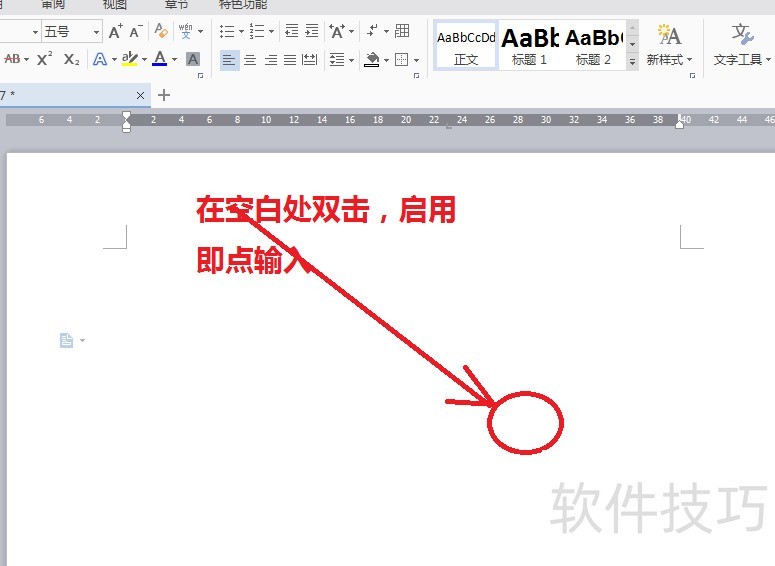Screen dimensions: 775x566
Task: Open the 视图 view ribbon tab
Action: click(115, 4)
